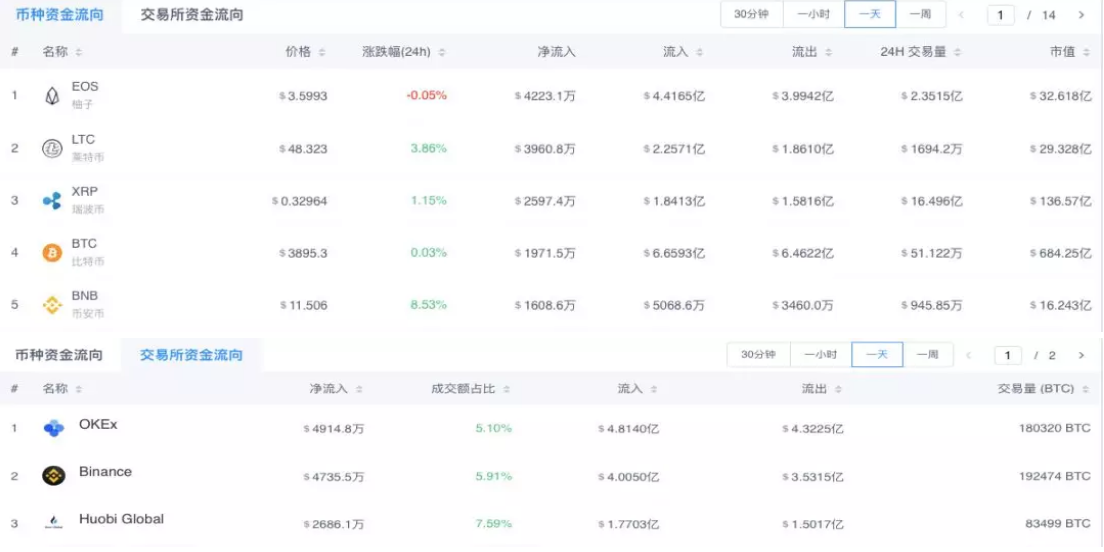Click the Binance exchange logo icon
The height and width of the screenshot is (552, 1104).
pyautogui.click(x=54, y=476)
